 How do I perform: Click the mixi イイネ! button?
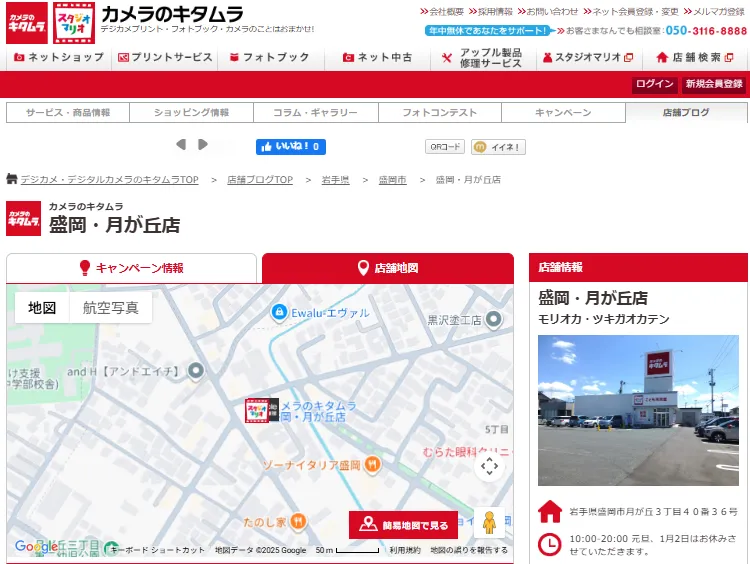coord(498,147)
